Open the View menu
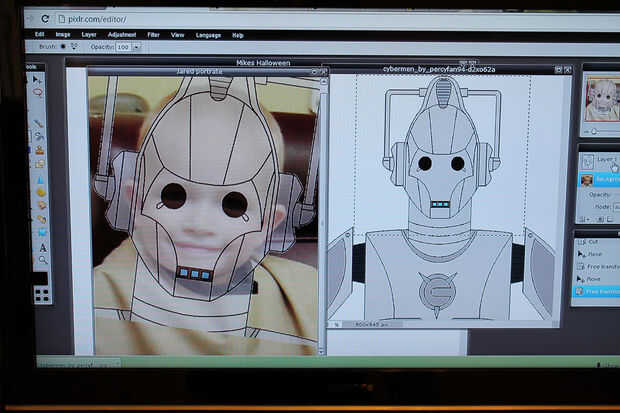This screenshot has height=413, width=620. 178,35
